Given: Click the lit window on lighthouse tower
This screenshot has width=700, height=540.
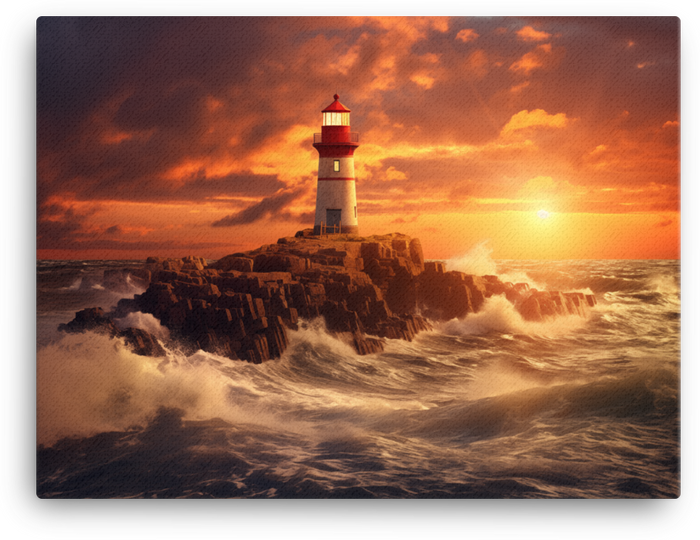Looking at the screenshot, I should [336, 165].
